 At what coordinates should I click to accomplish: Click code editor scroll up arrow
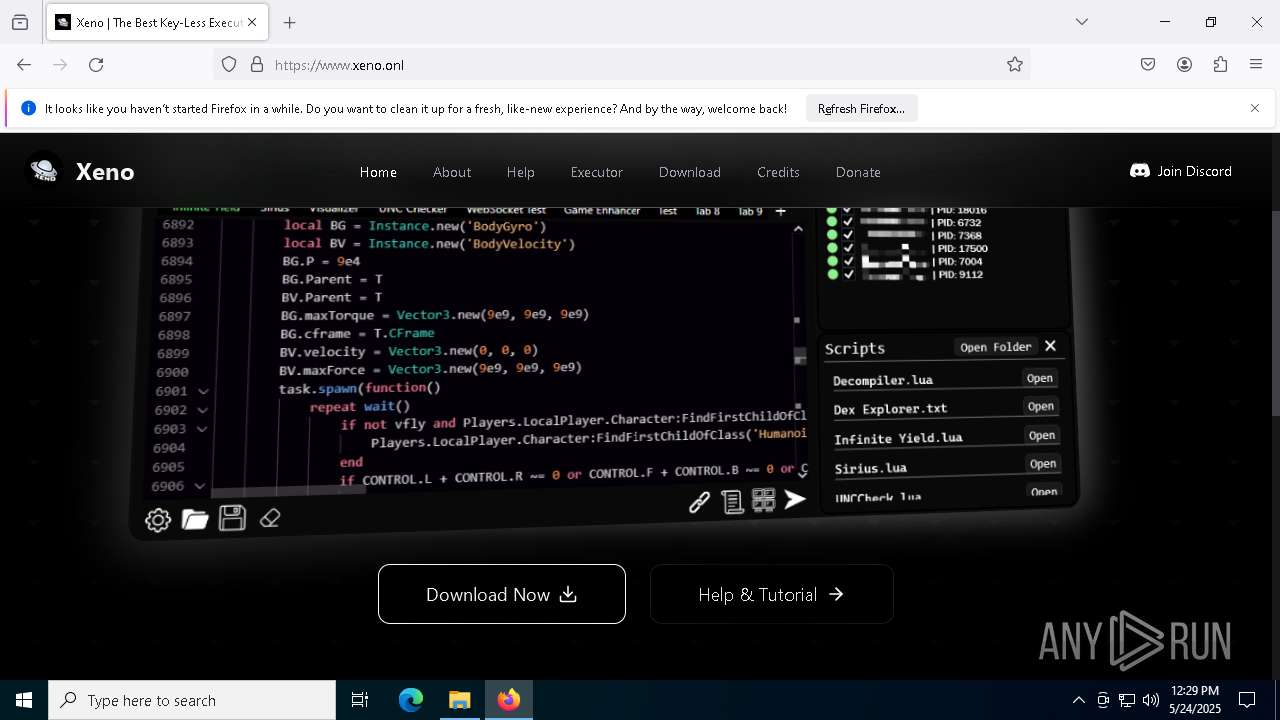click(798, 229)
